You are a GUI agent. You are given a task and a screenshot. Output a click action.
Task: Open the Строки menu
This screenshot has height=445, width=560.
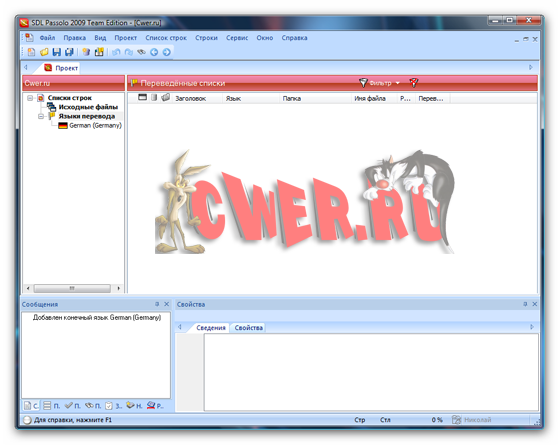[x=206, y=38]
